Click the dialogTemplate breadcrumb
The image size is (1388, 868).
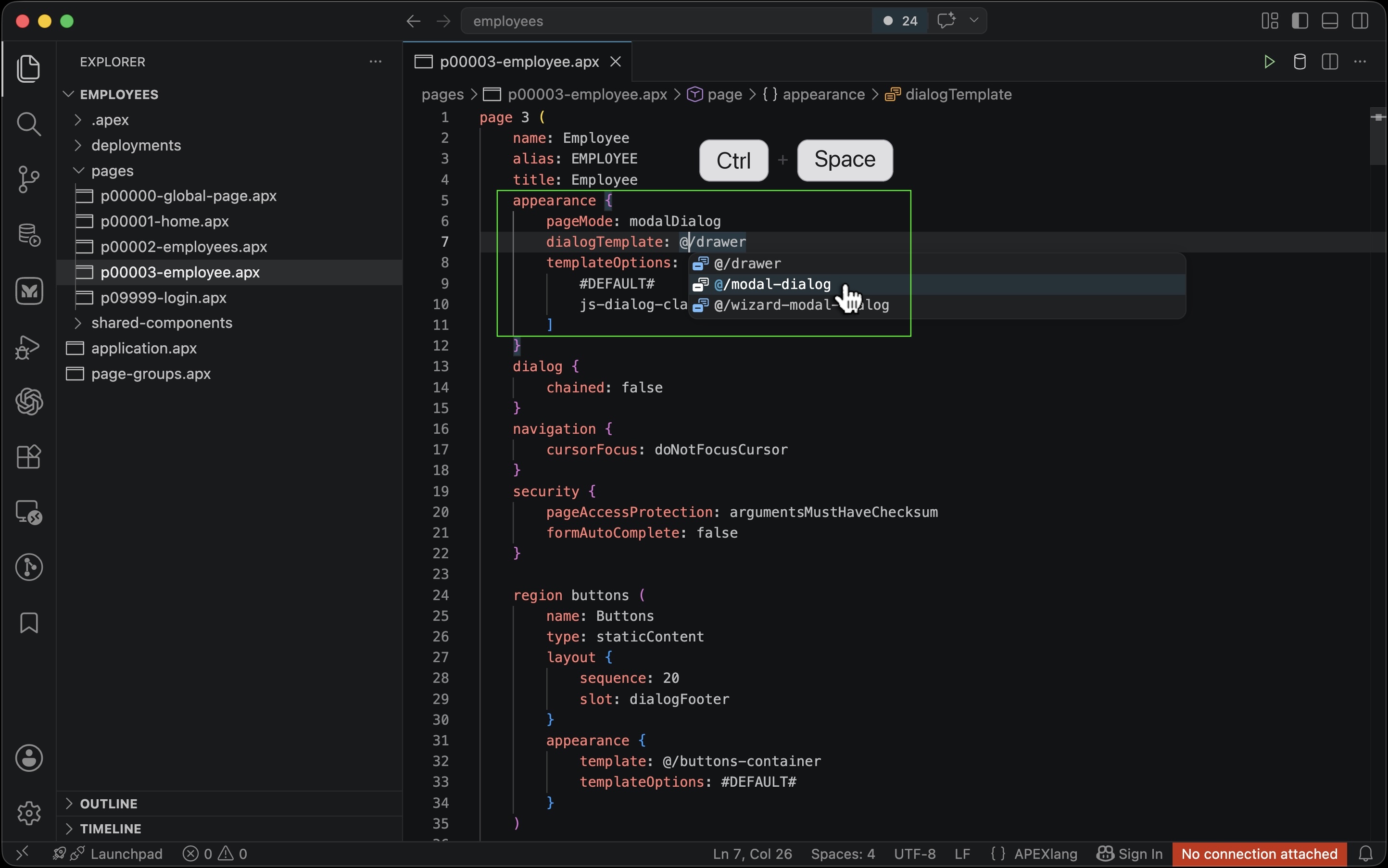point(958,94)
